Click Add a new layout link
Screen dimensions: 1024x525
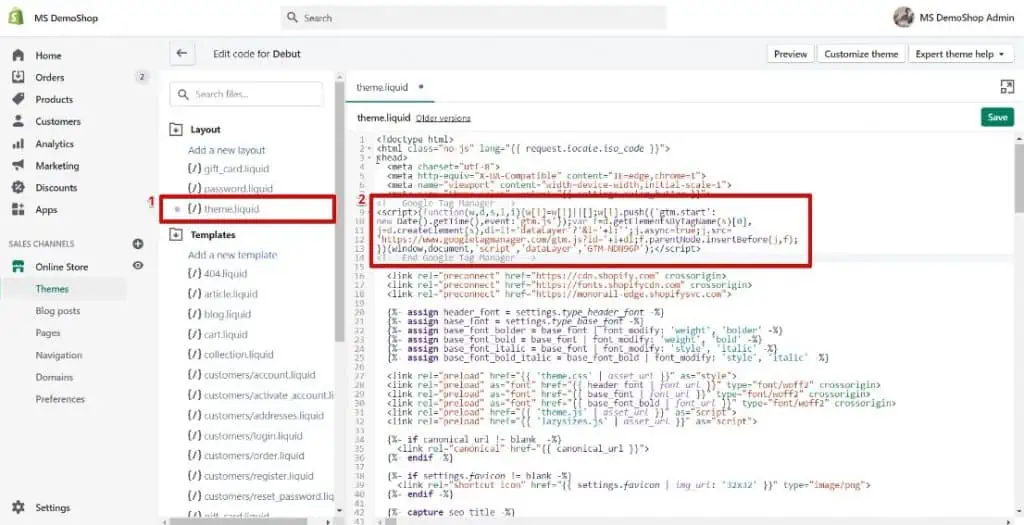pyautogui.click(x=227, y=150)
